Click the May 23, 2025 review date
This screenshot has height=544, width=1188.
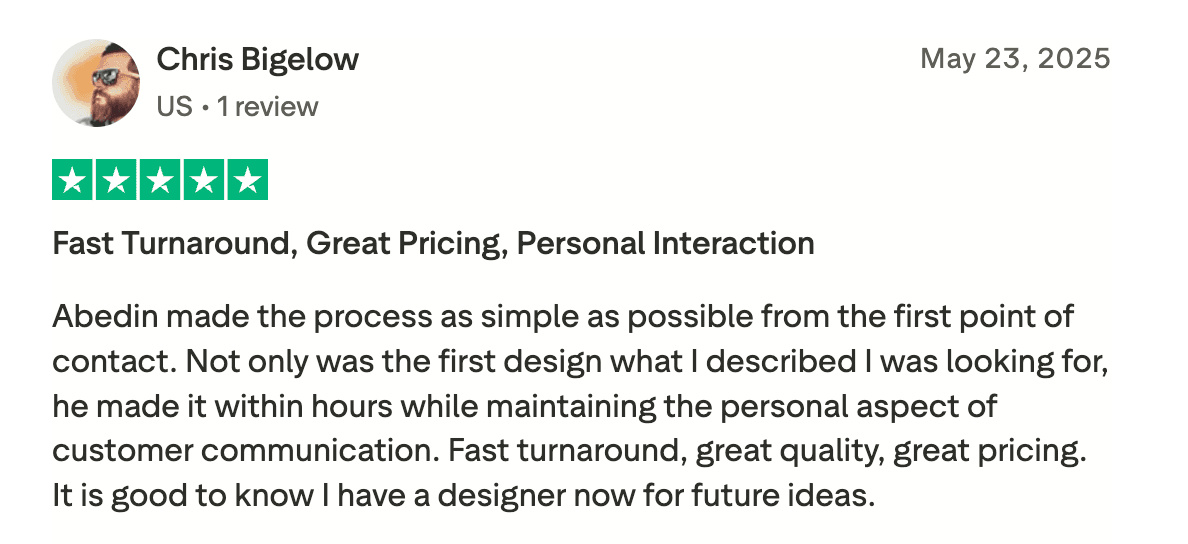coord(1014,58)
